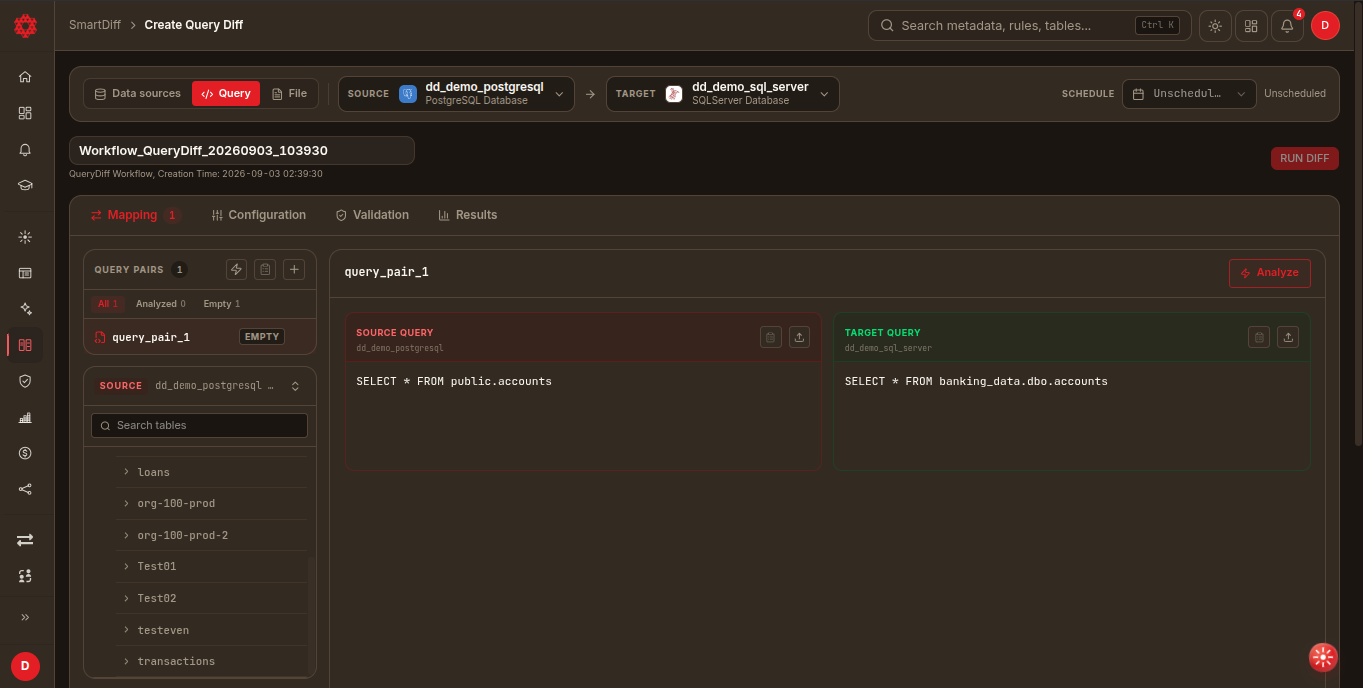1363x688 pixels.
Task: Open the dashboard grid icon in the sidebar
Action: [25, 113]
